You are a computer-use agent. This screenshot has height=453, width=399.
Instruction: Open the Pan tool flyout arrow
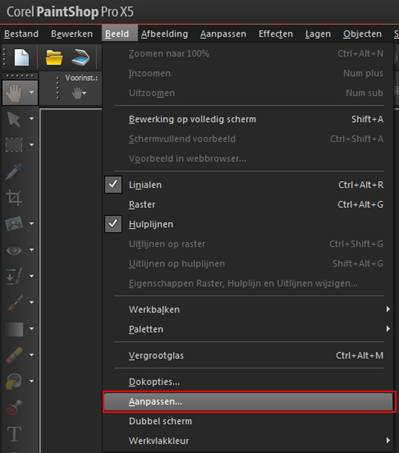(31, 92)
